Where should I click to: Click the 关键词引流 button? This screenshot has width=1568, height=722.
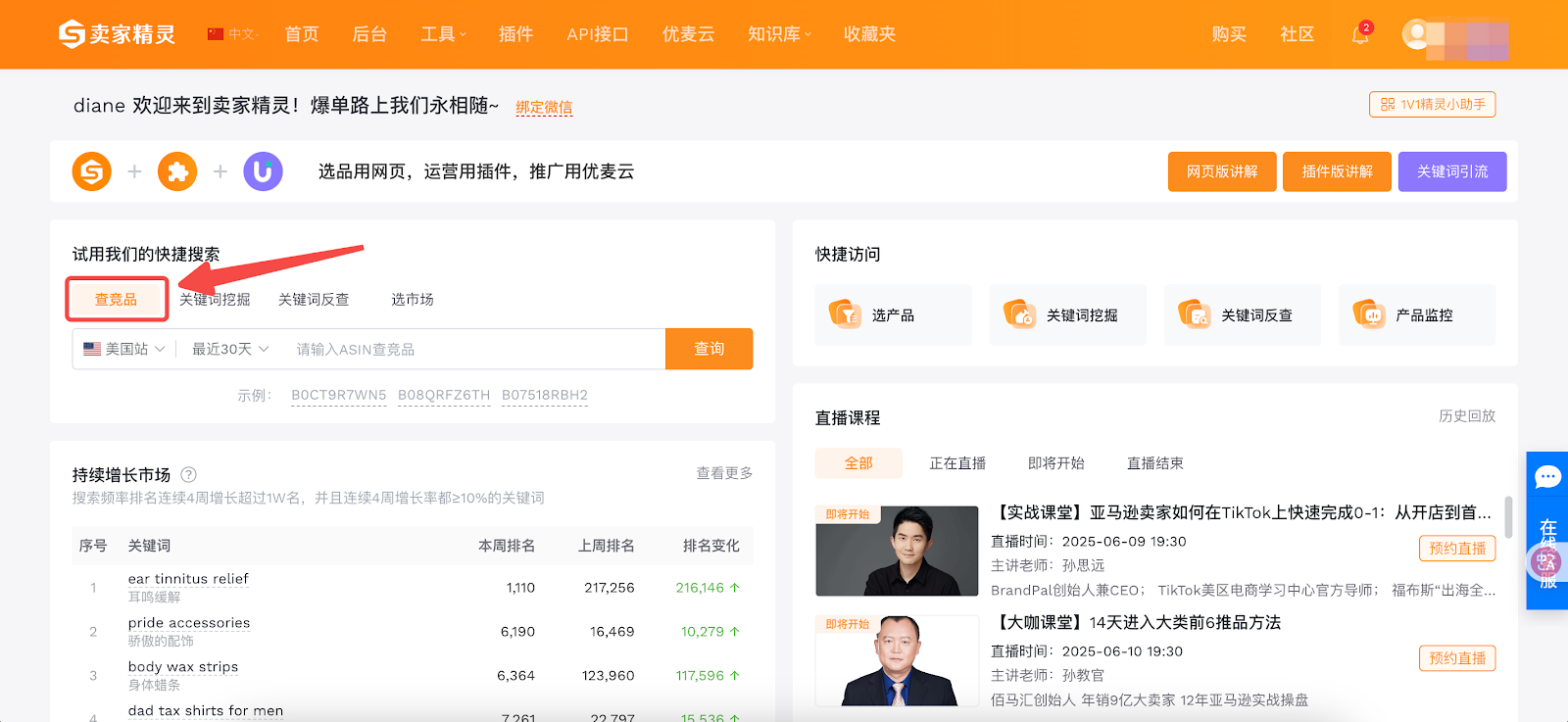1452,171
